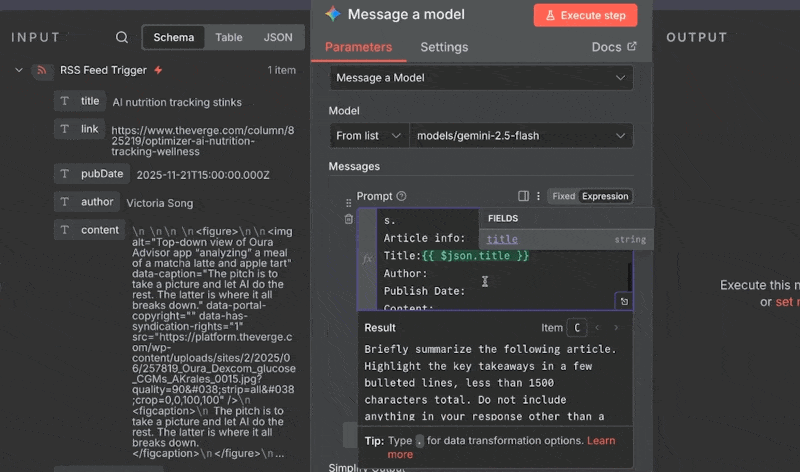
Task: Click the theverge.com link value
Action: [x=203, y=141]
